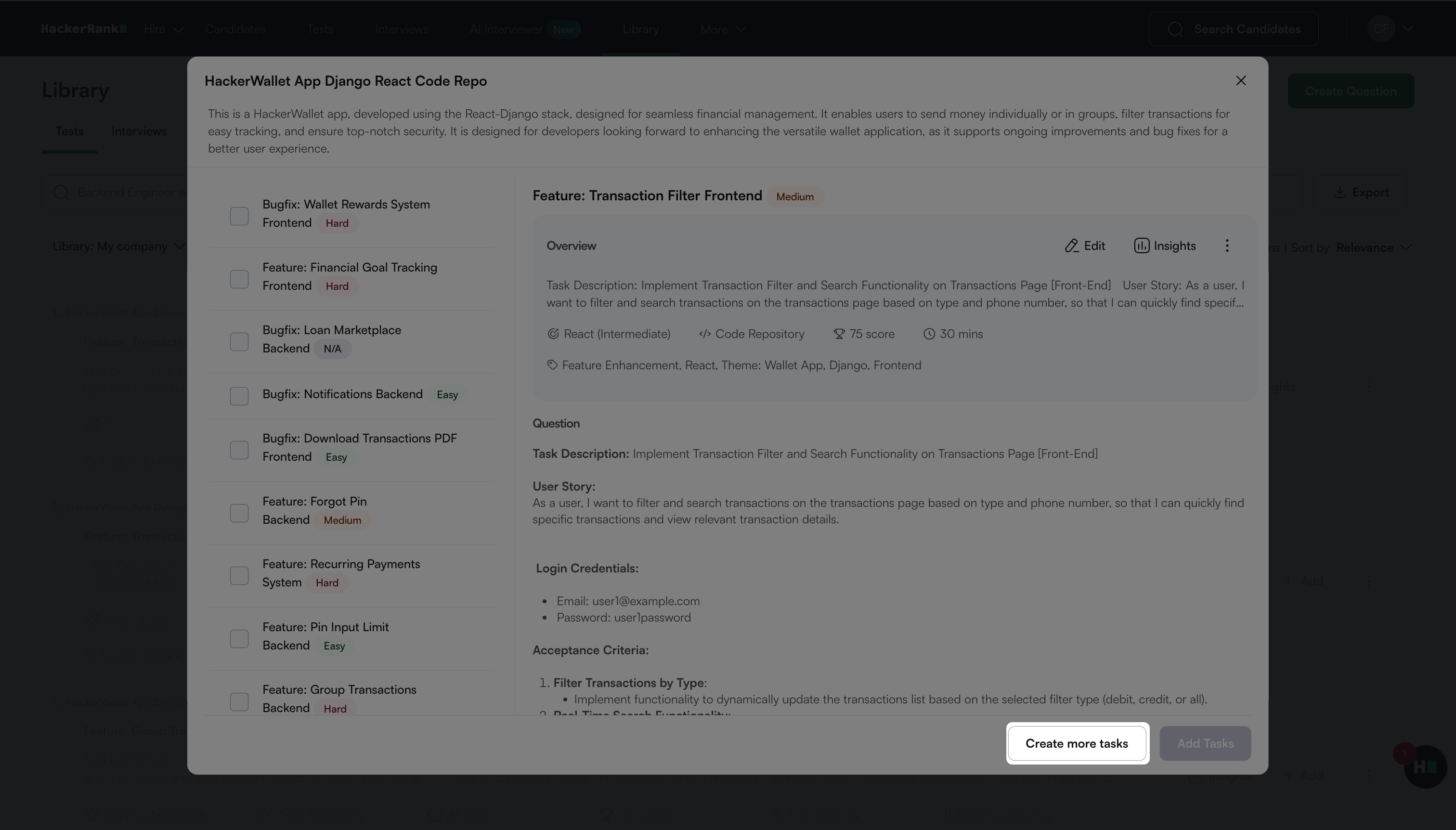The height and width of the screenshot is (830, 1456).
Task: Click the Search Candidates input field
Action: (1247, 29)
